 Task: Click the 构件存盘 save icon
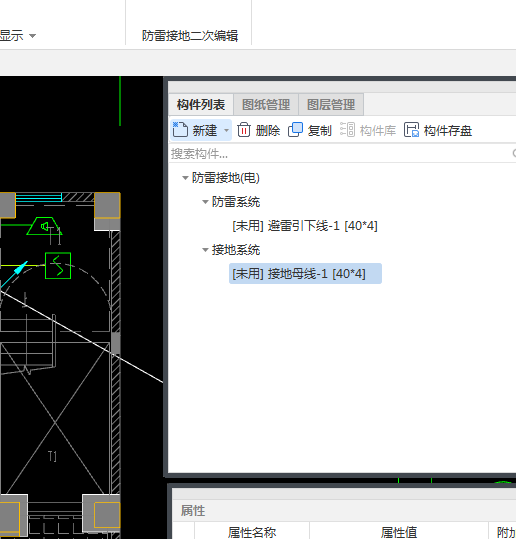[411, 130]
